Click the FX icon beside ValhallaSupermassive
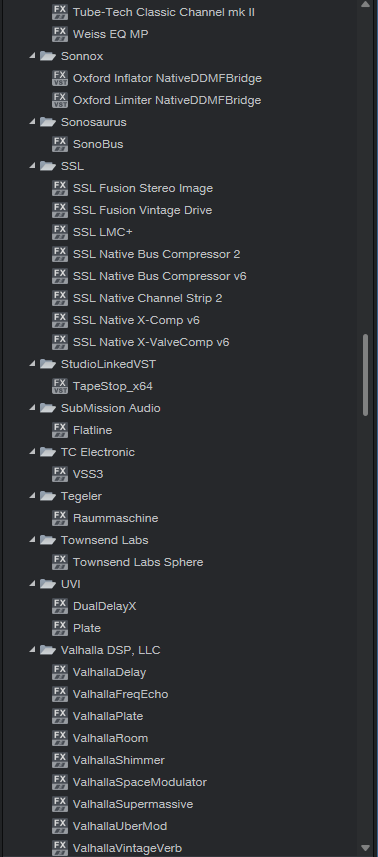The height and width of the screenshot is (857, 378). coord(60,804)
